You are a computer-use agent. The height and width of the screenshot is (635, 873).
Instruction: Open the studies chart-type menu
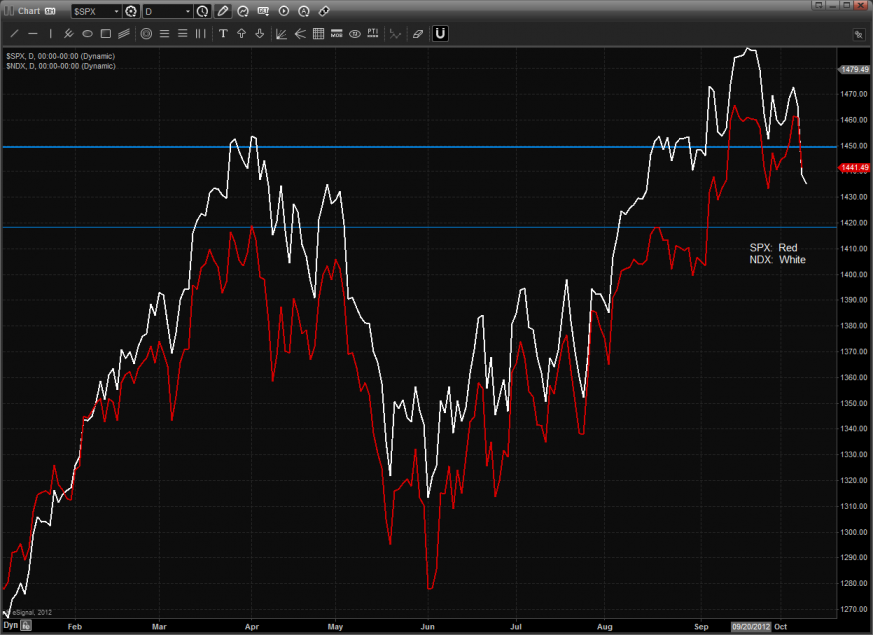pyautogui.click(x=243, y=11)
